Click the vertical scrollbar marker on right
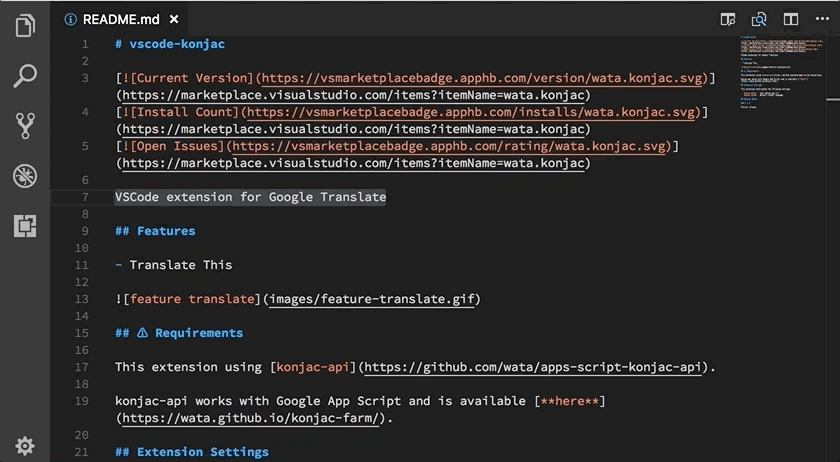This screenshot has width=840, height=462. (833, 99)
